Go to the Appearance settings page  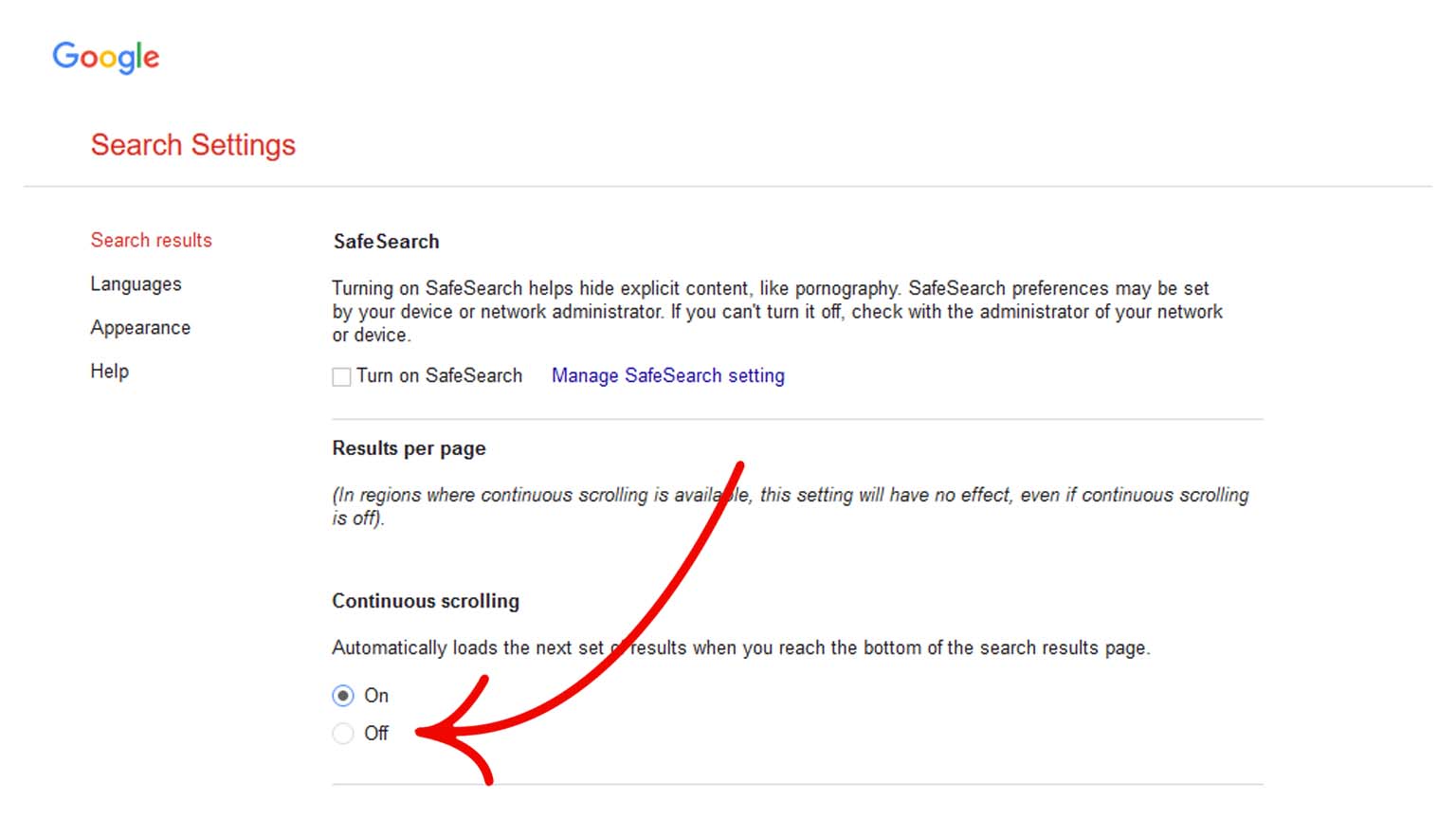click(x=140, y=327)
